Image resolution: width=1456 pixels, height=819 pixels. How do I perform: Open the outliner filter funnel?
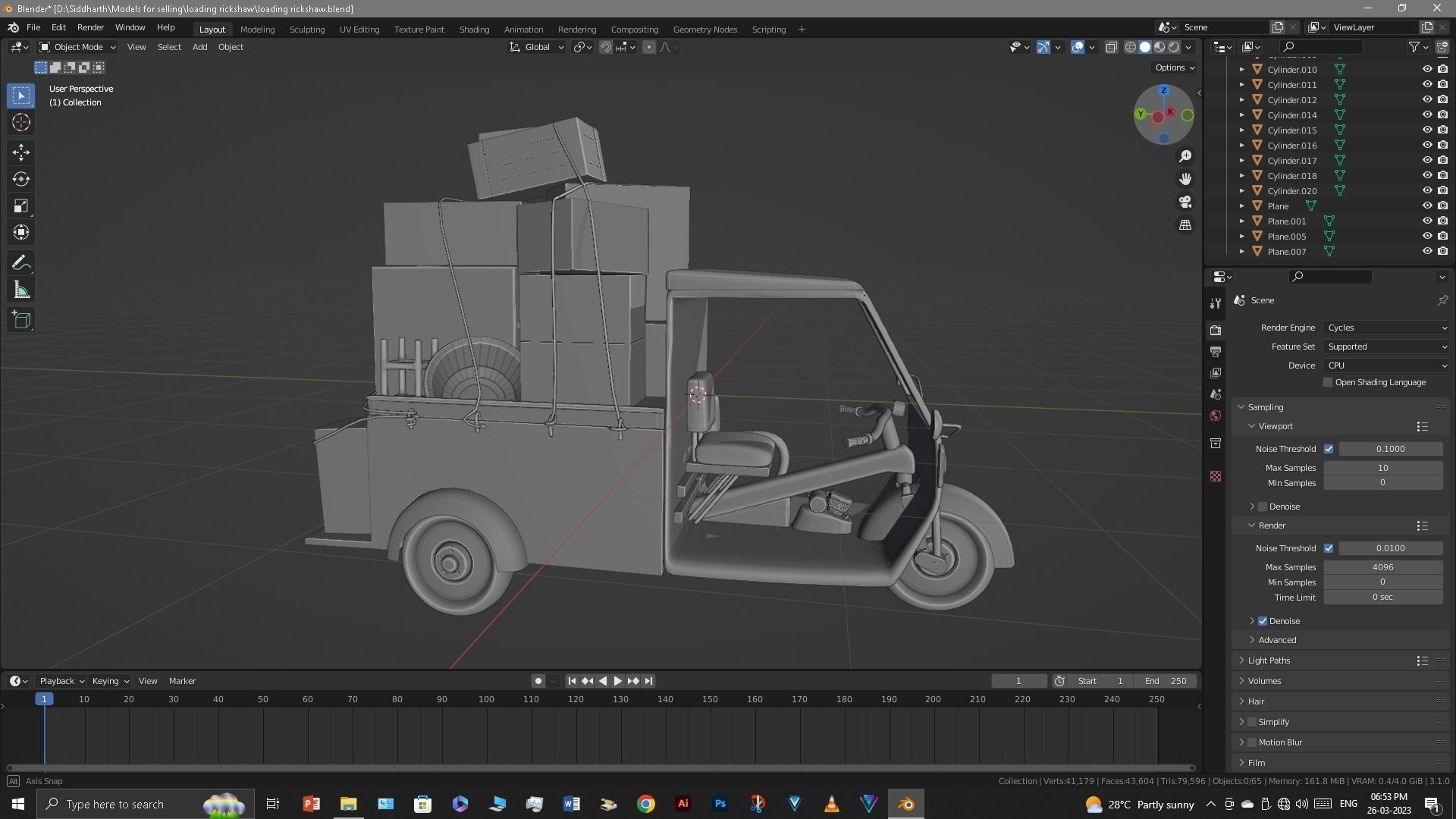(x=1414, y=47)
